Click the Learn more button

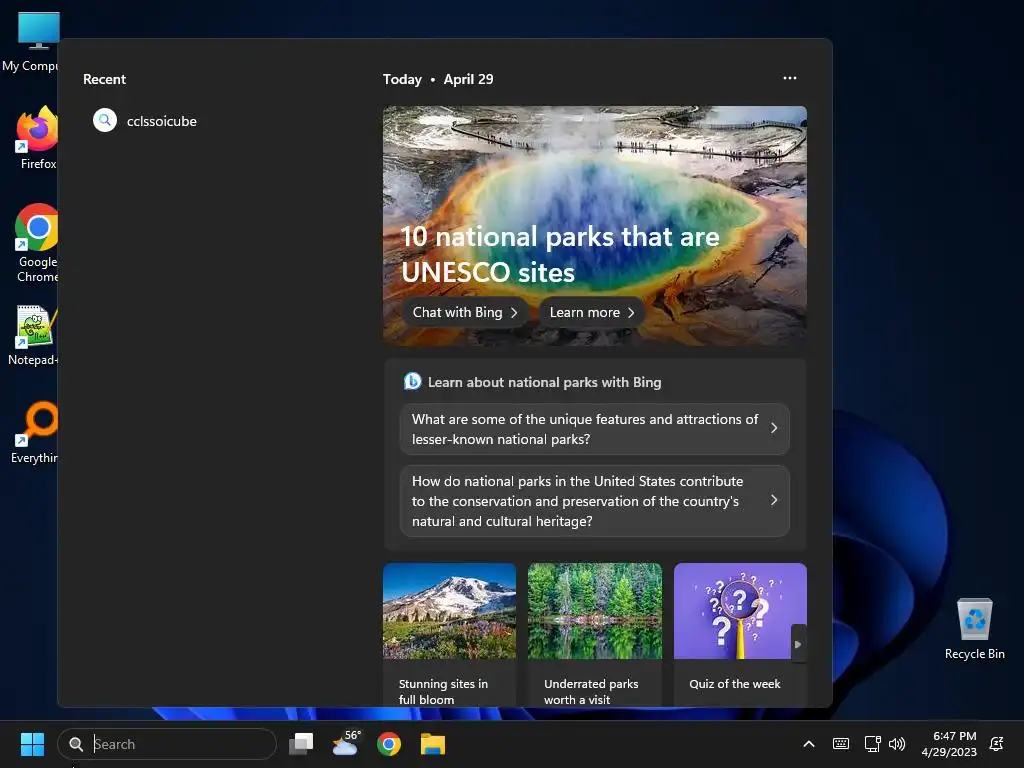592,312
